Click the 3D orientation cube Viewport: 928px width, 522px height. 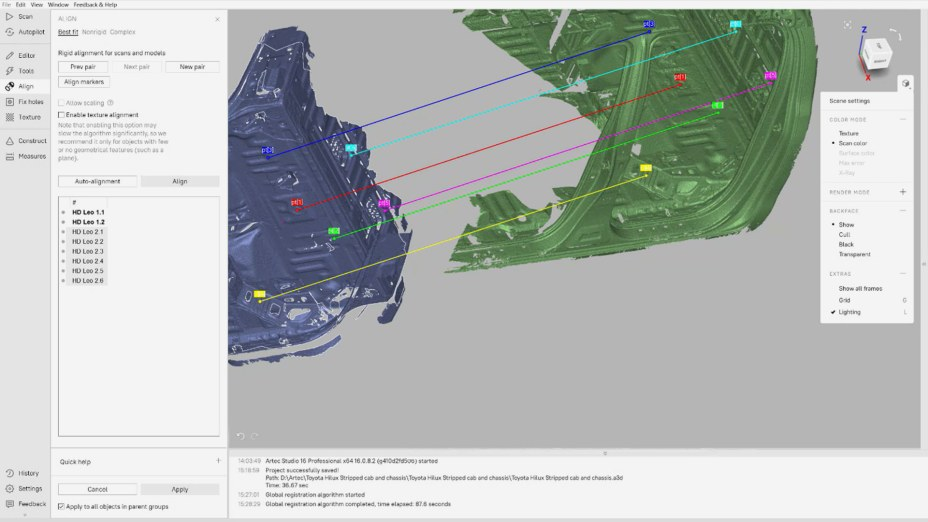876,50
